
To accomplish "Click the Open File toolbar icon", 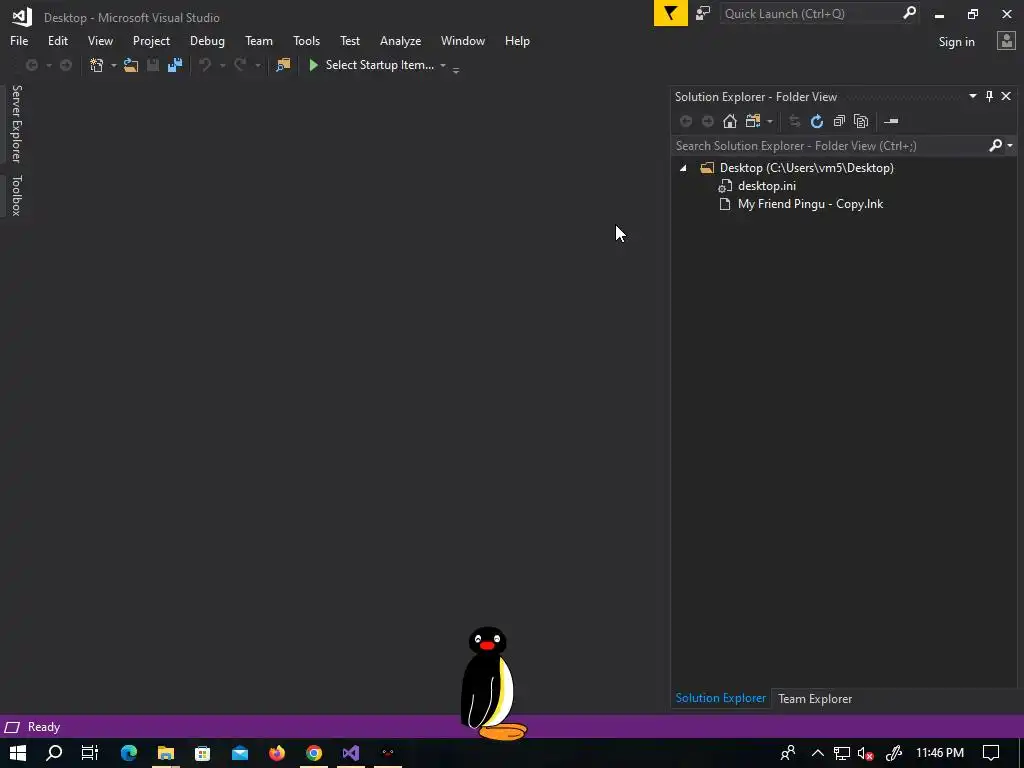I will [131, 65].
